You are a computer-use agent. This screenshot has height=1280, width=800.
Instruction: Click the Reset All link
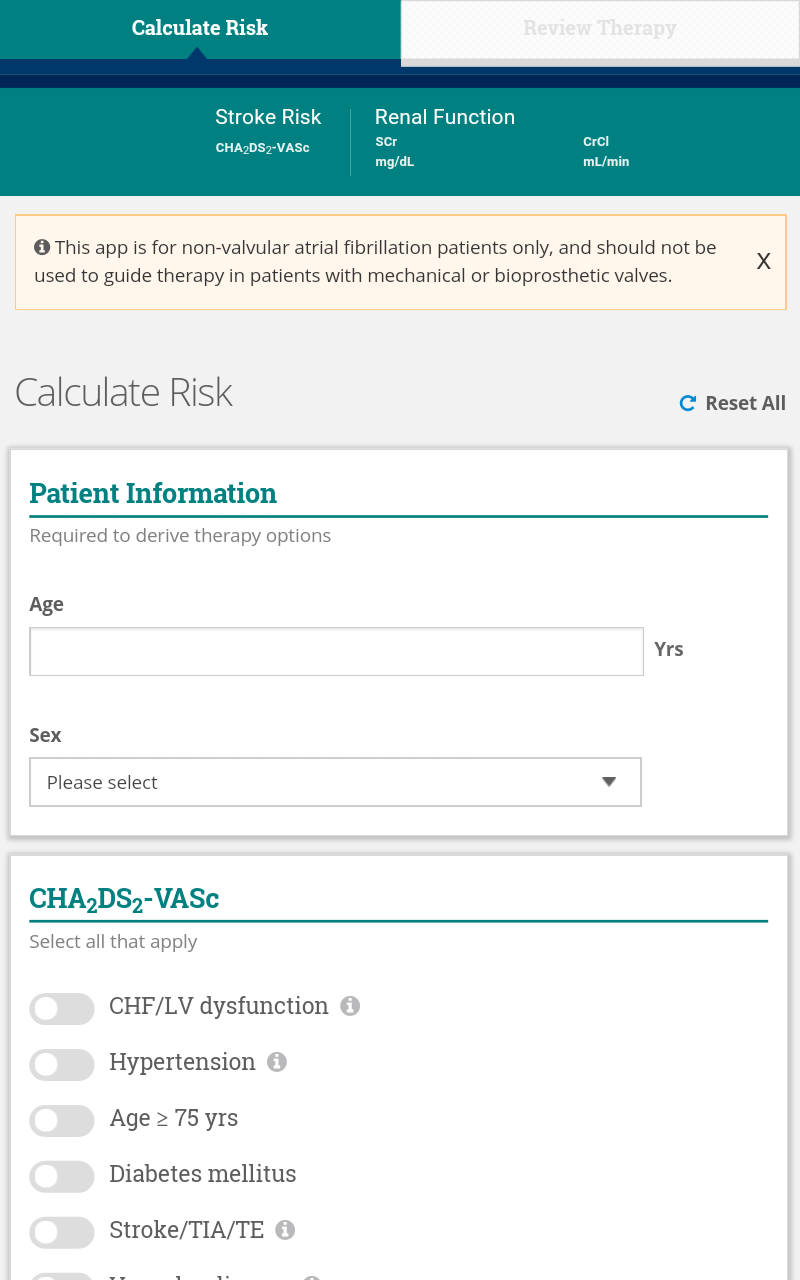(732, 403)
